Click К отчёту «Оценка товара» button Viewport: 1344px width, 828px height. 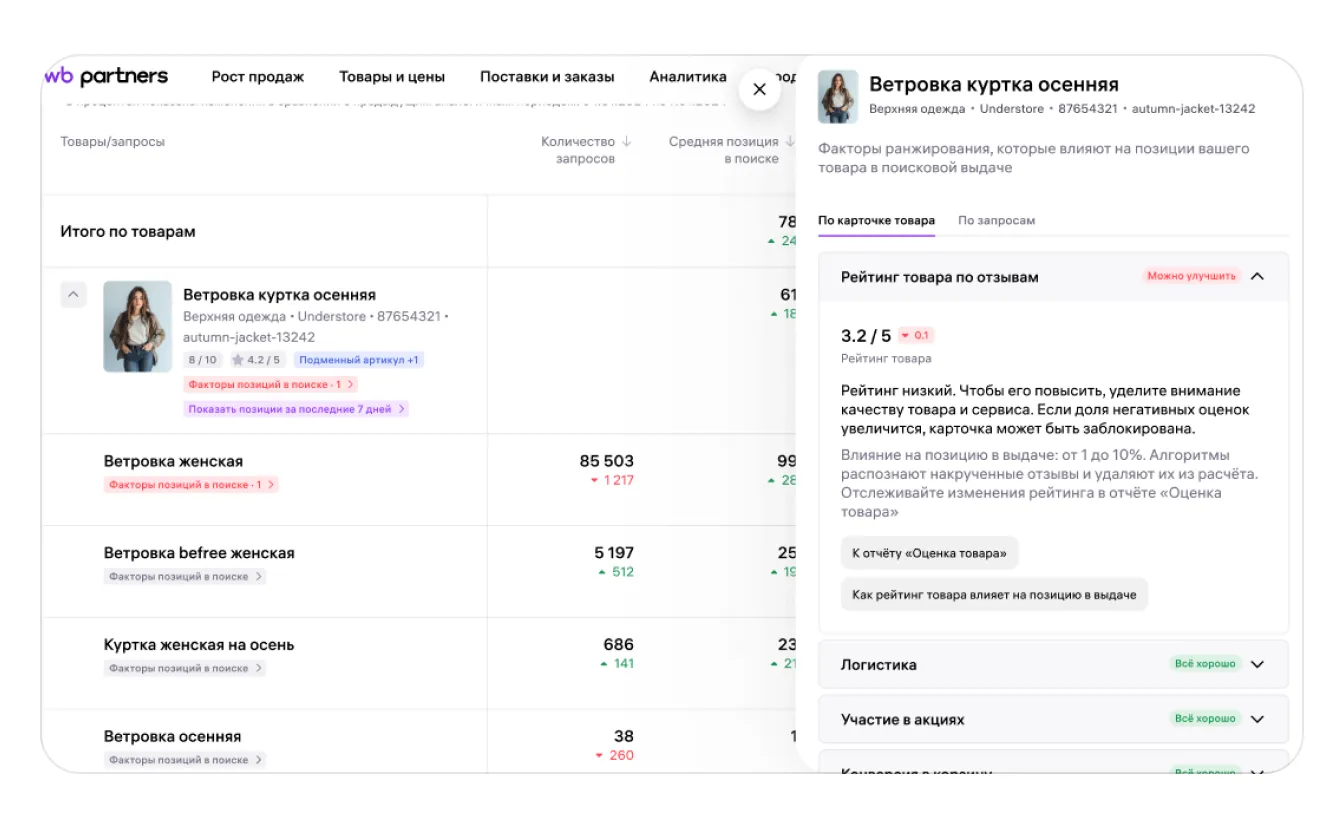point(929,553)
